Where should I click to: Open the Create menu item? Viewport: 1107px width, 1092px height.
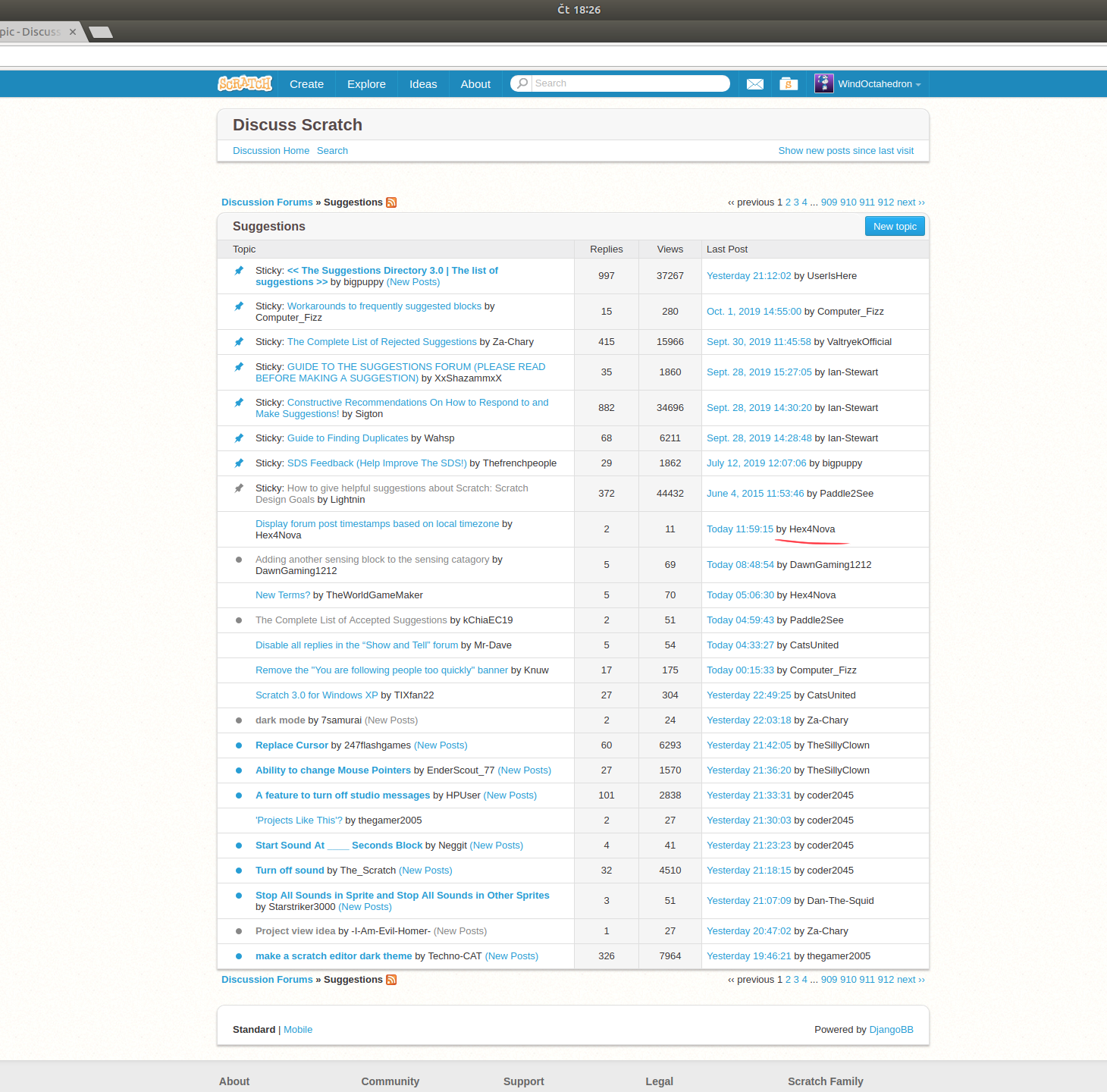306,84
